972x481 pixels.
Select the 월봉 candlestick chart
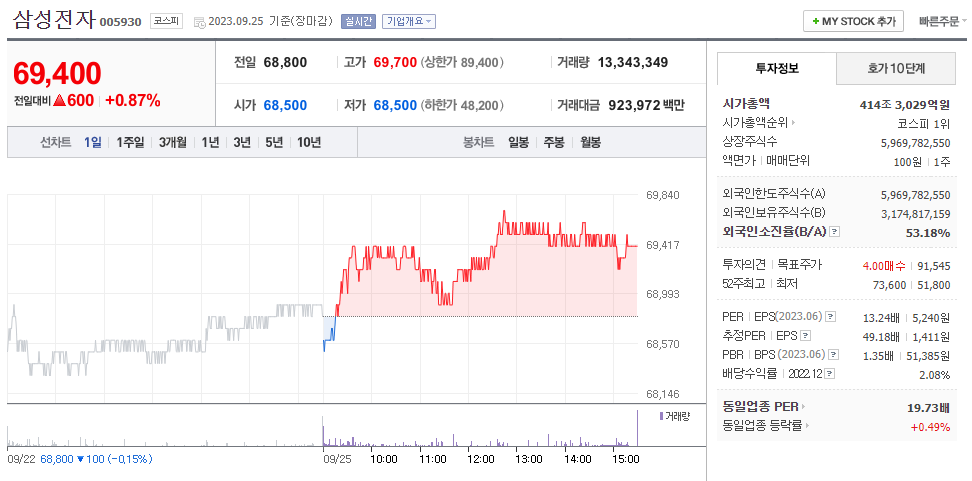coord(591,143)
